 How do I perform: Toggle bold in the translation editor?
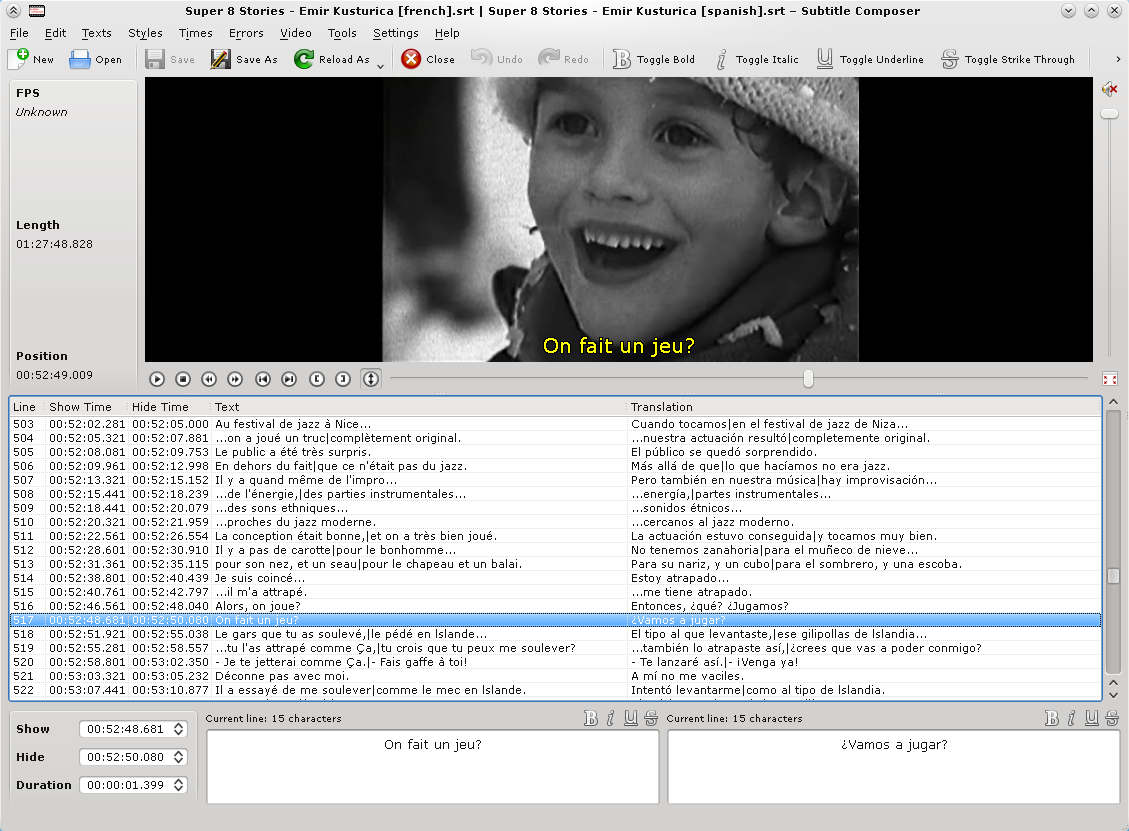click(x=1051, y=718)
